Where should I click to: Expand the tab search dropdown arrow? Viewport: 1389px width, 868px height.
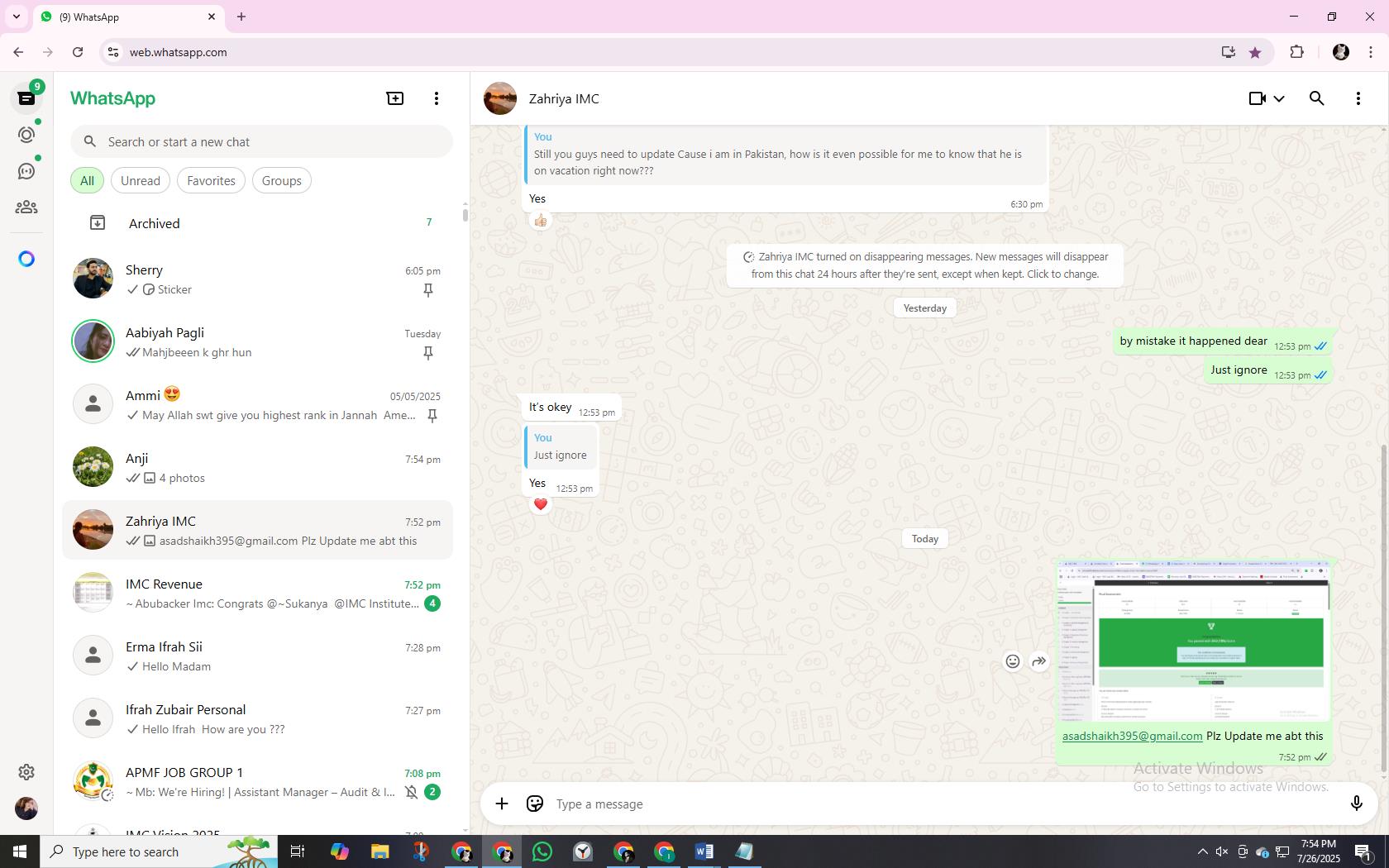tap(16, 17)
